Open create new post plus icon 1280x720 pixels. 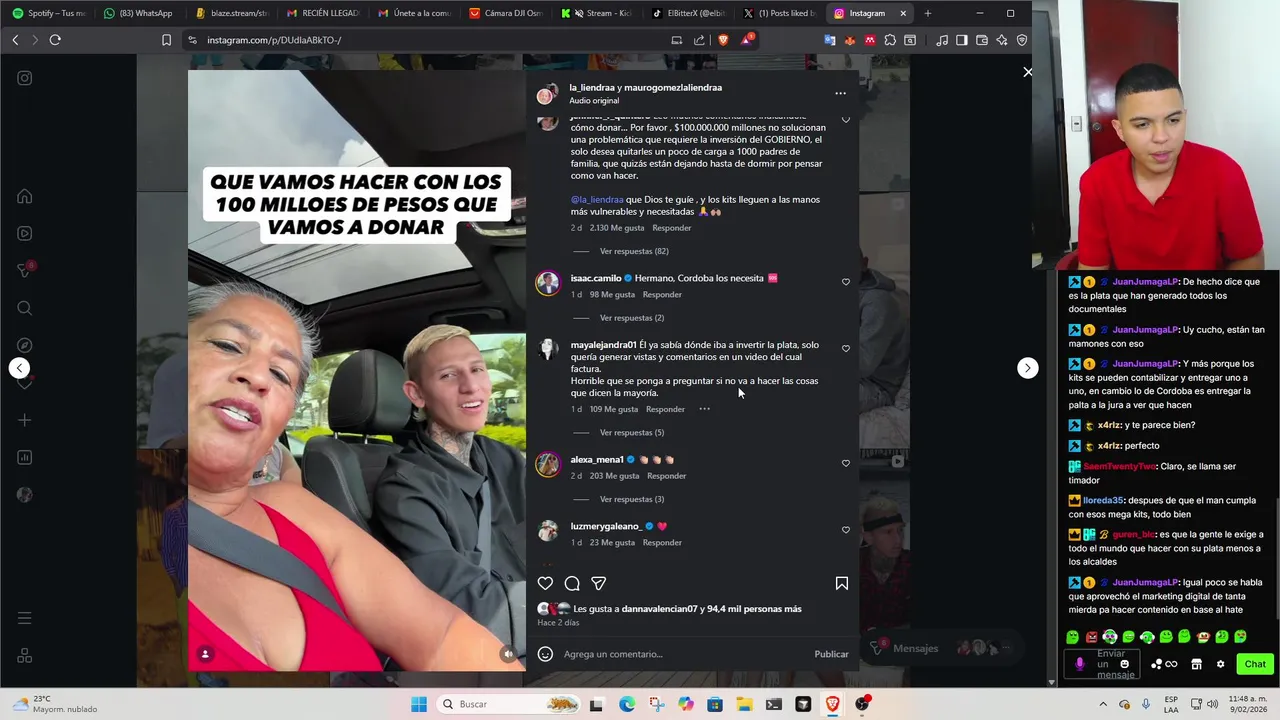click(x=24, y=420)
